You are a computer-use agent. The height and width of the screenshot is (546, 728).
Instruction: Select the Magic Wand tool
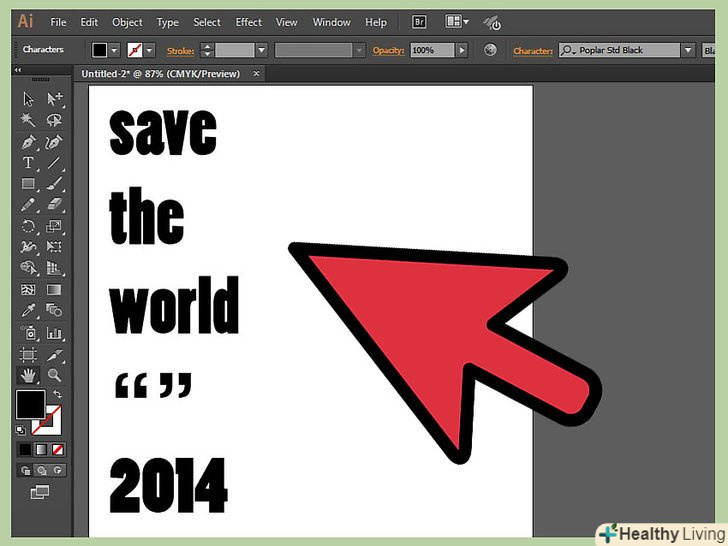click(29, 120)
